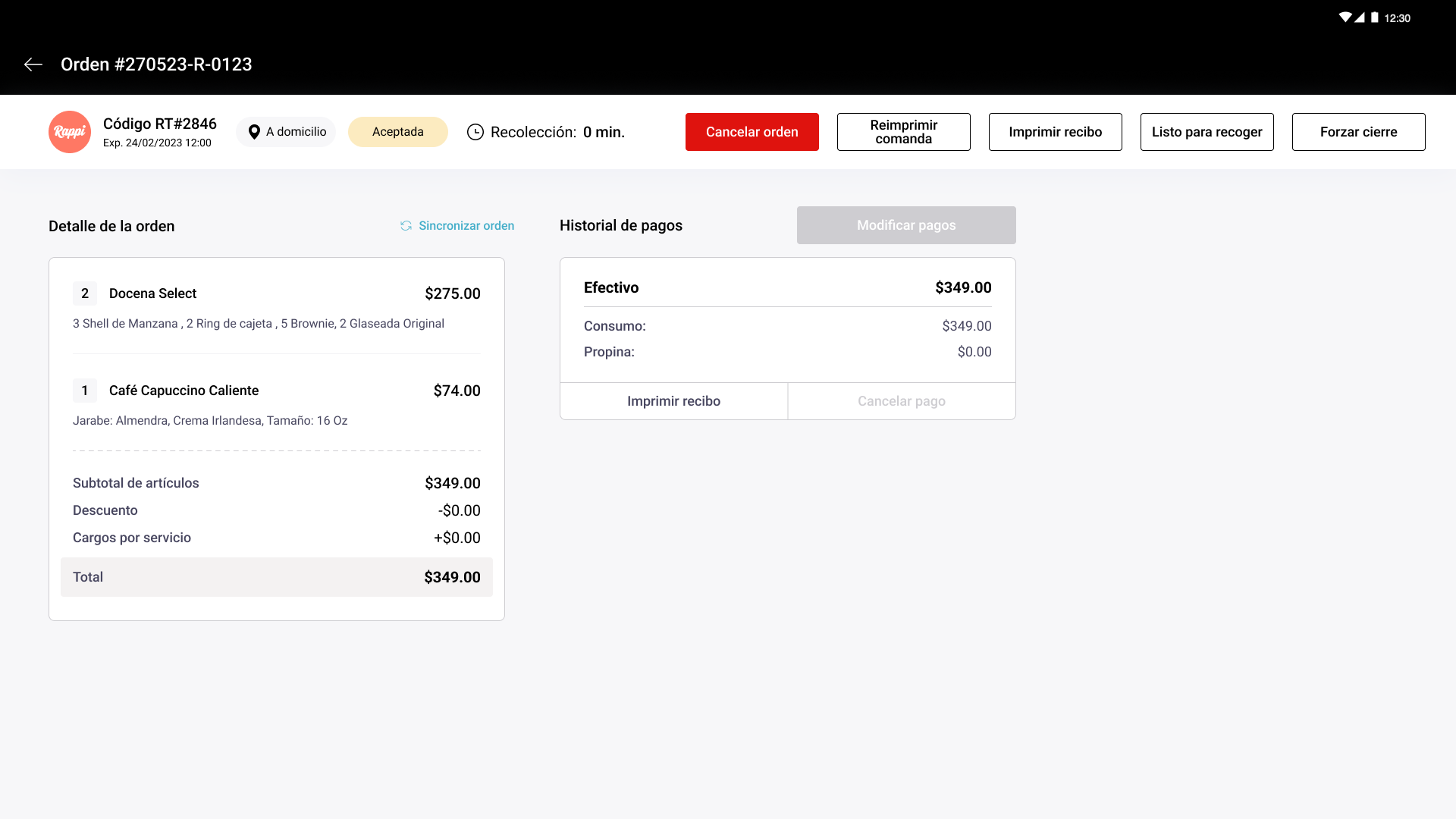
Task: Click the Efectivo payment title
Action: 611,287
